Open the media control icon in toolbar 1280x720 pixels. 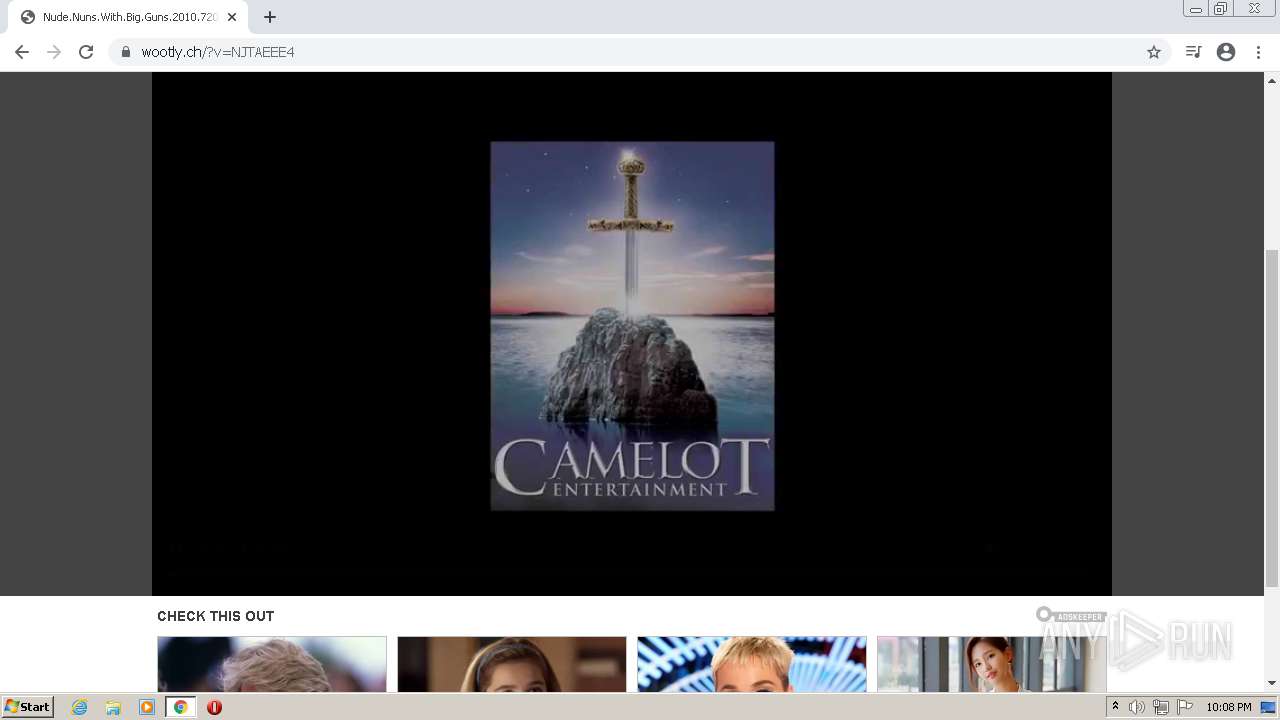(x=1193, y=52)
